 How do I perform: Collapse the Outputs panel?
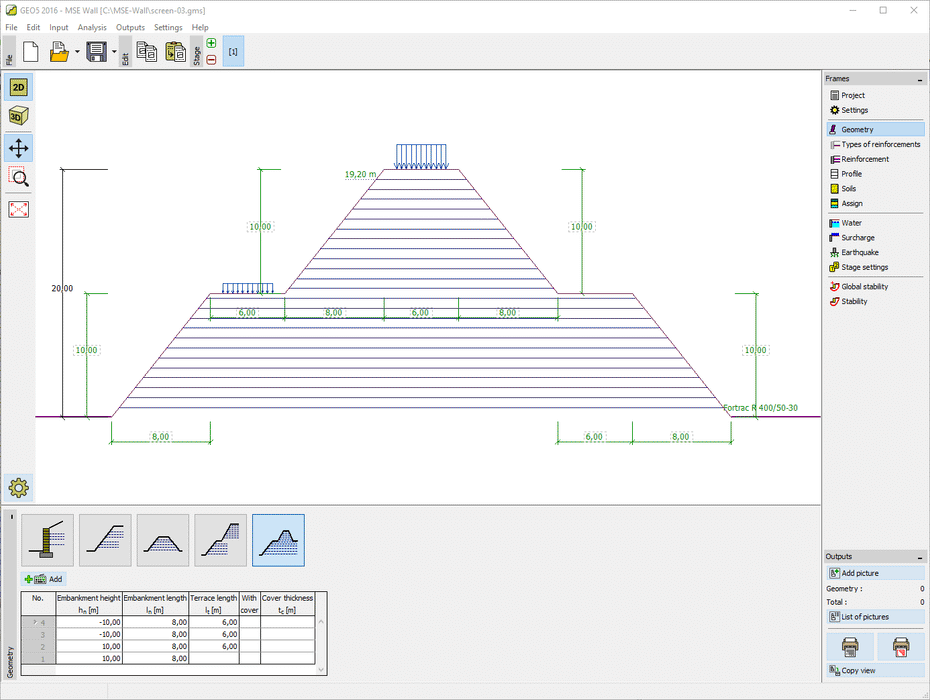pos(922,556)
